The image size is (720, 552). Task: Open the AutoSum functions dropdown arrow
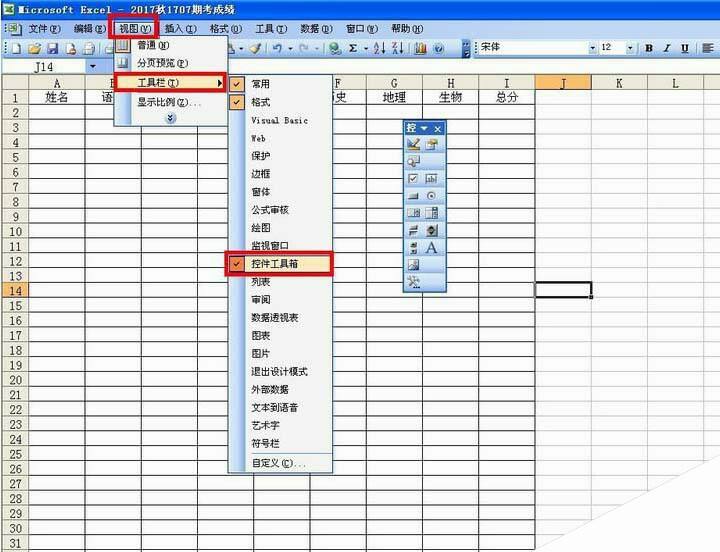click(366, 48)
